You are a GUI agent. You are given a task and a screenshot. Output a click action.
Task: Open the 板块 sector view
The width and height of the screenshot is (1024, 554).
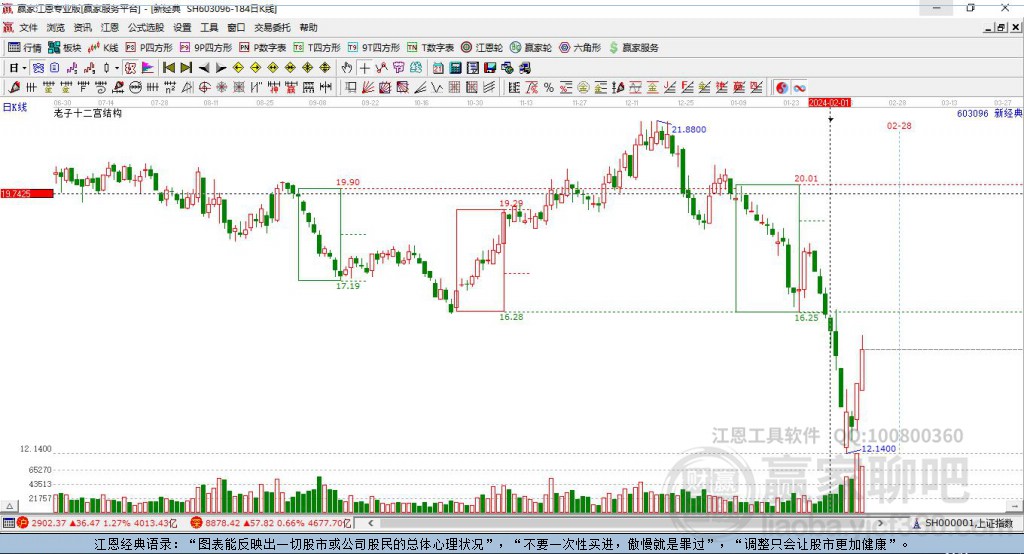pos(65,48)
